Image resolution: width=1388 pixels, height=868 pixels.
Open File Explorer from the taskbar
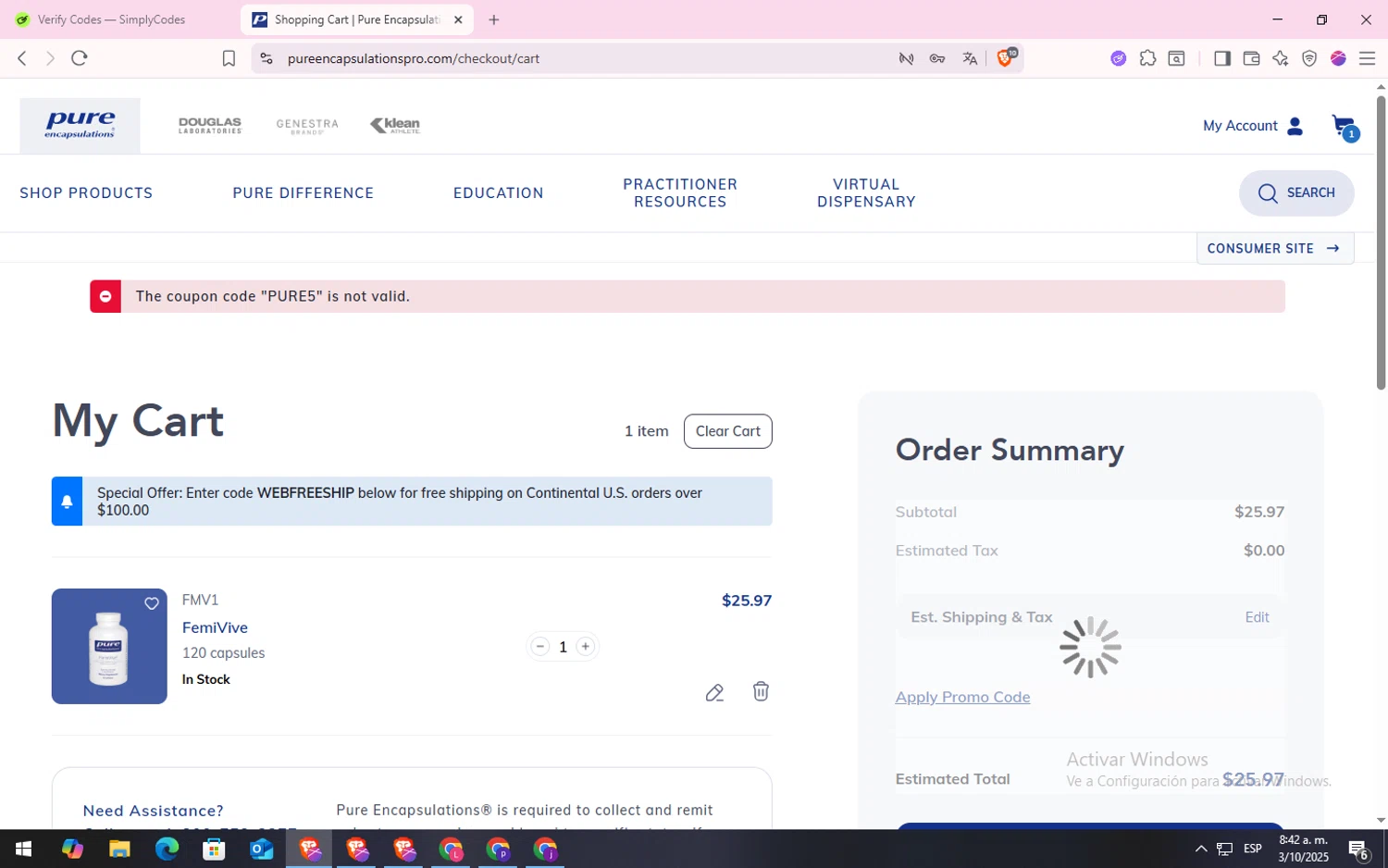(x=119, y=849)
